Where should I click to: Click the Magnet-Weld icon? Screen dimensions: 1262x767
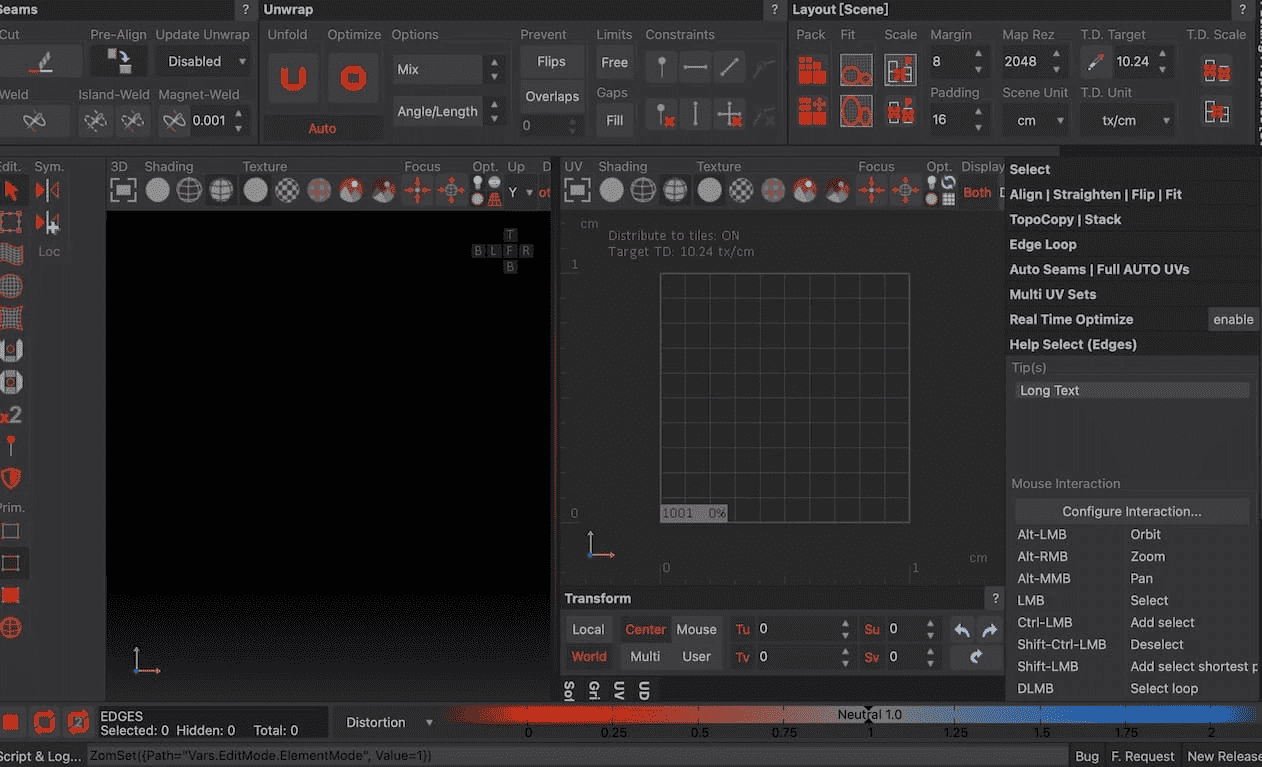[x=173, y=120]
